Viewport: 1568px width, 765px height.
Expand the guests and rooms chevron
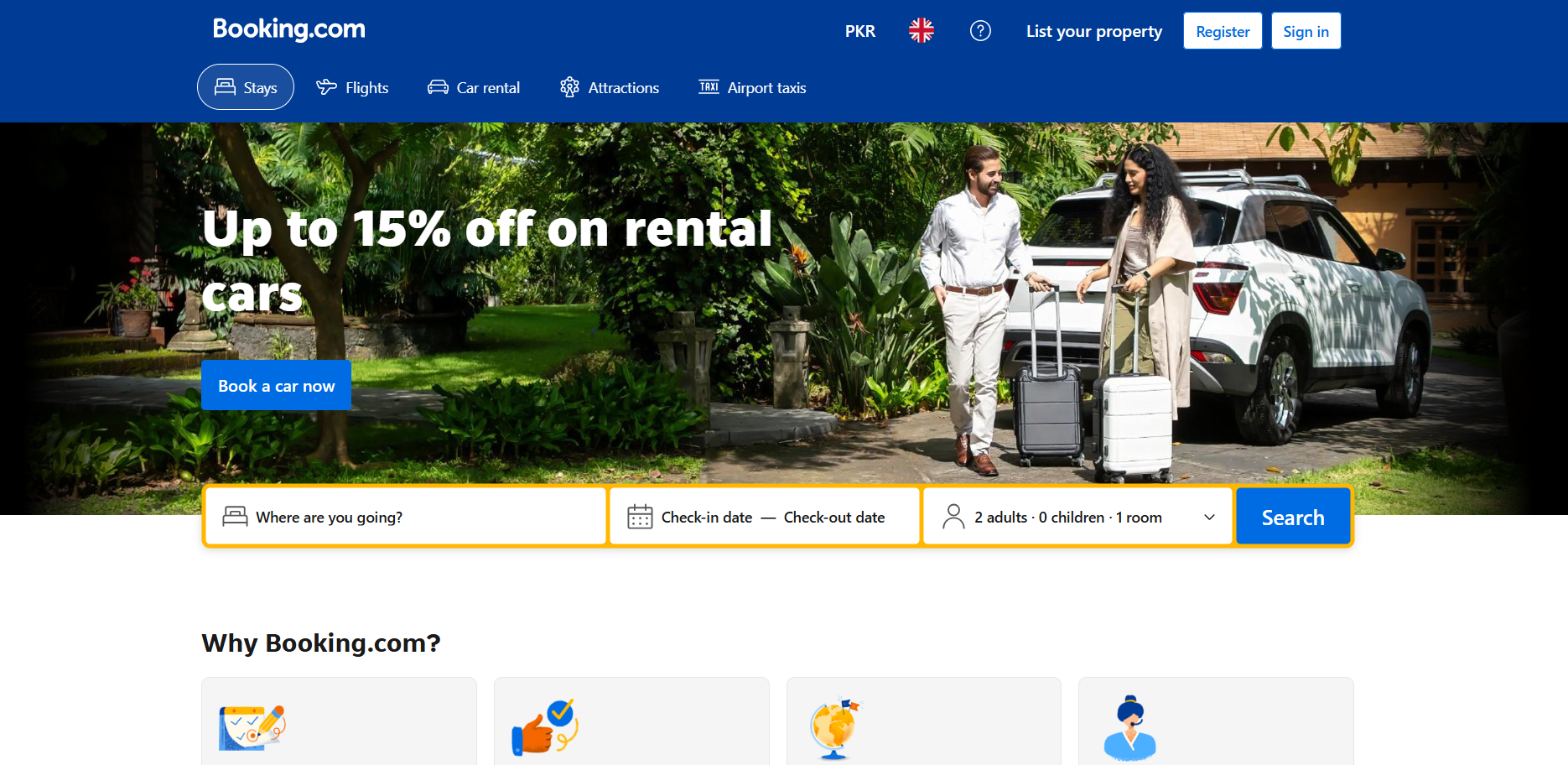coord(1209,518)
